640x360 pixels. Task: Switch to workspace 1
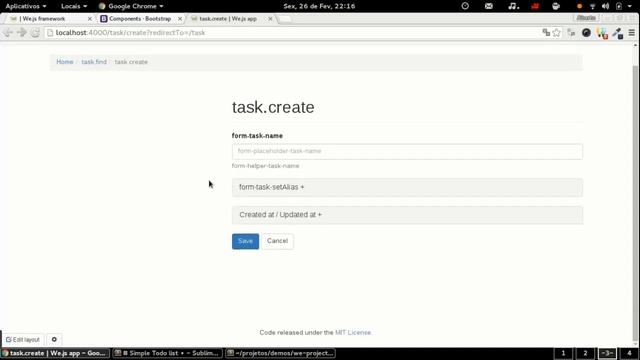[563, 353]
